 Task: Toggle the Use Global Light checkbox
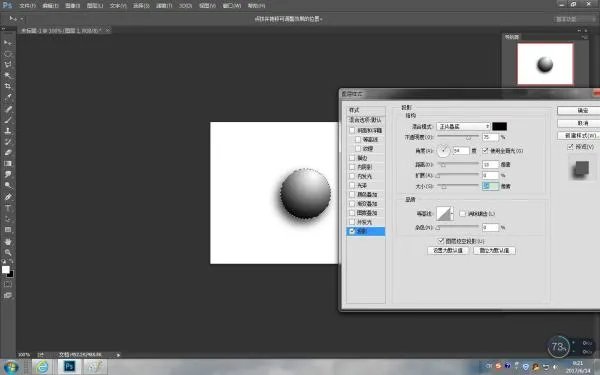click(485, 151)
